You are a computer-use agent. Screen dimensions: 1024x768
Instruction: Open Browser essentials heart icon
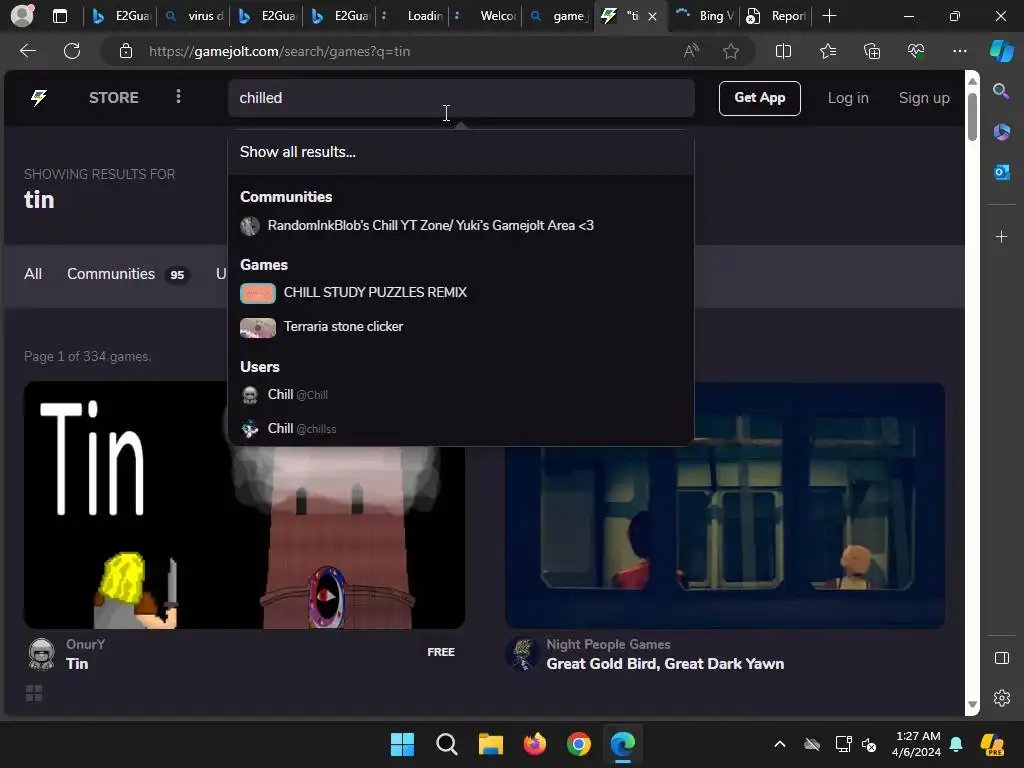916,51
